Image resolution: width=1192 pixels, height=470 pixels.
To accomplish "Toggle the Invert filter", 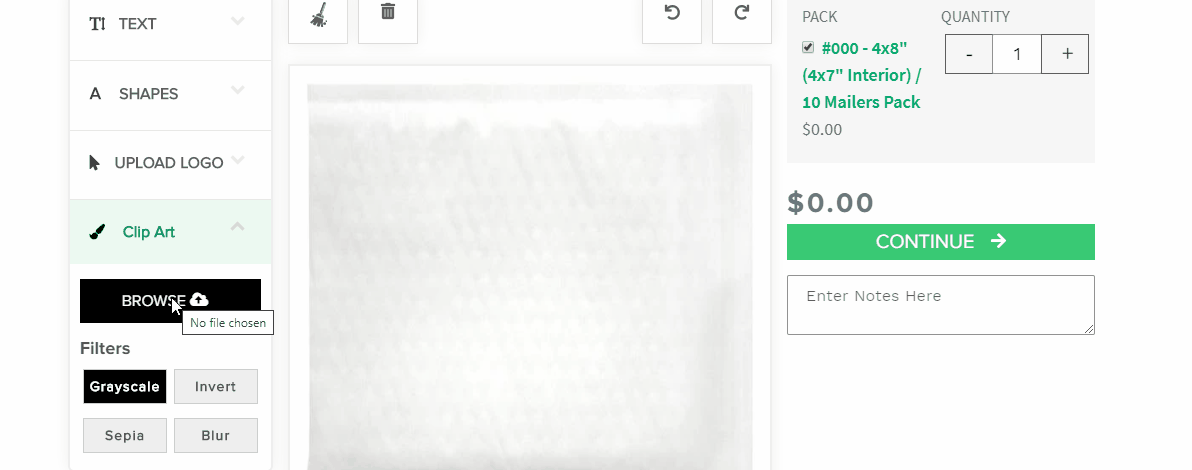I will click(216, 386).
